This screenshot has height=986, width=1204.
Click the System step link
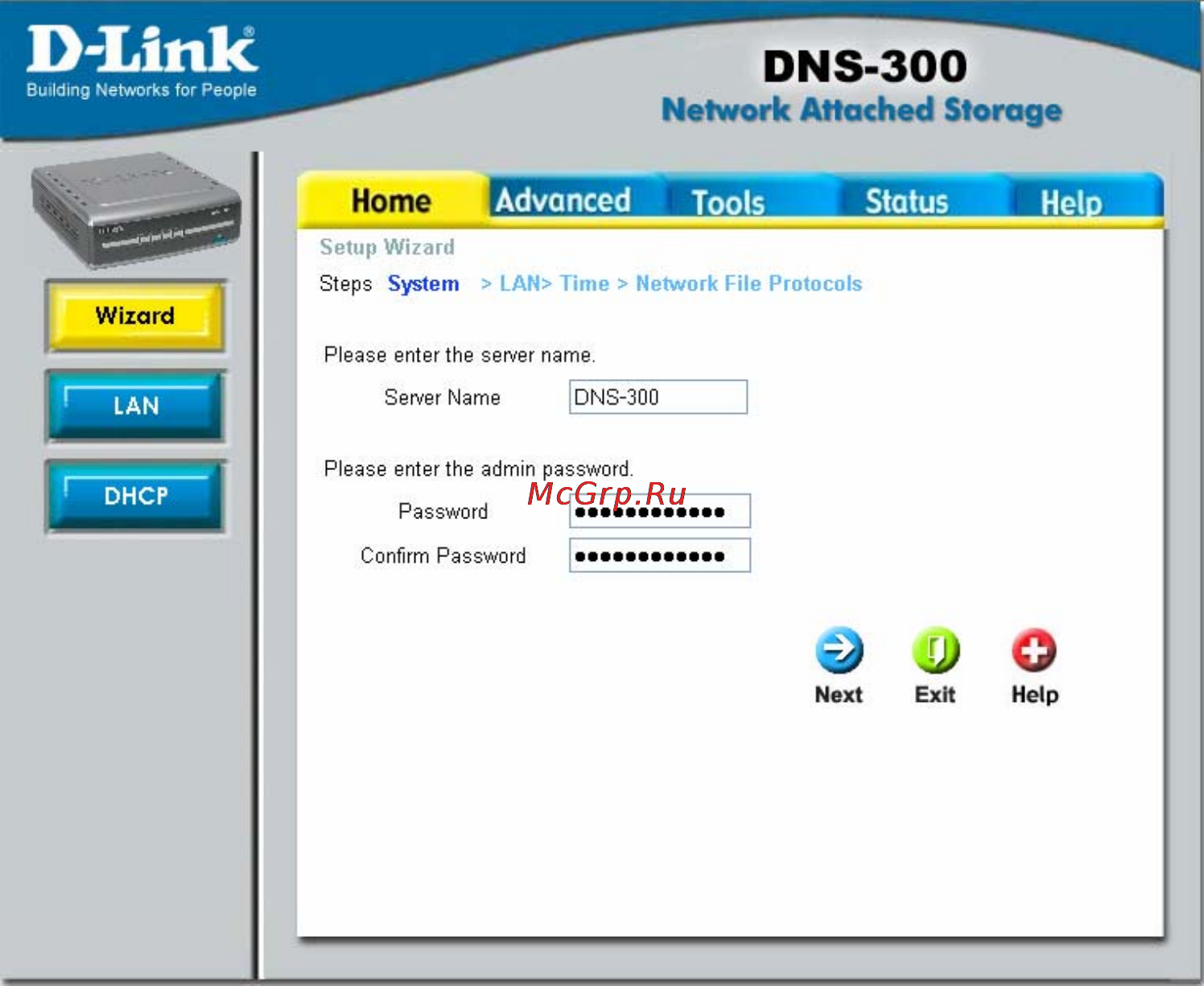[423, 284]
